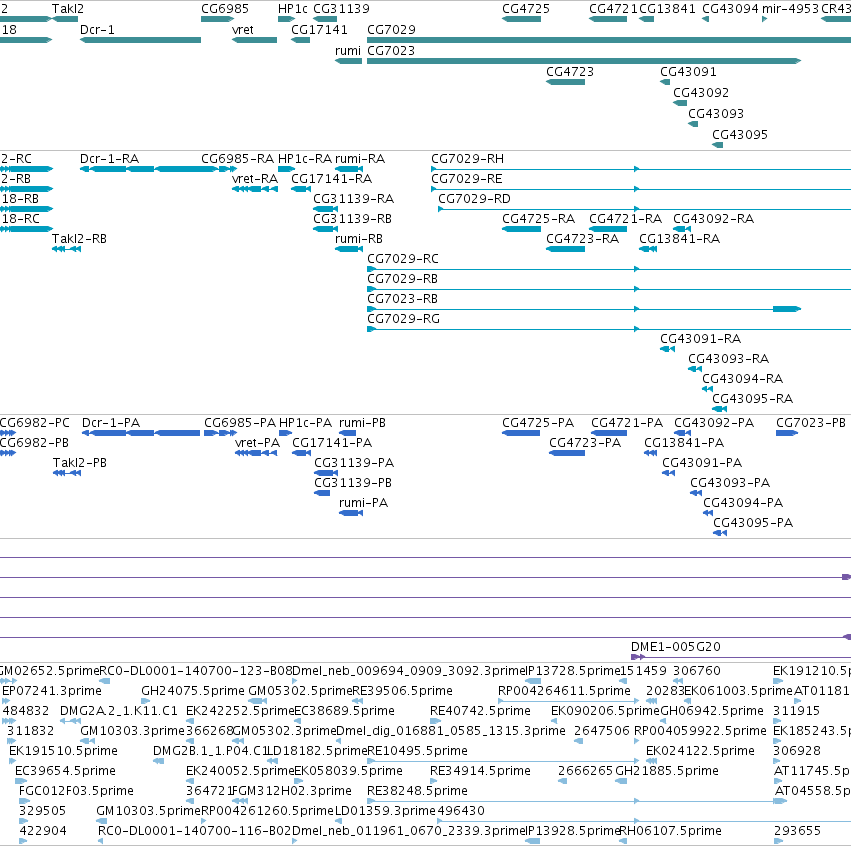Click the CG4723-PA protein label
Image resolution: width=851 pixels, height=846 pixels.
[585, 443]
